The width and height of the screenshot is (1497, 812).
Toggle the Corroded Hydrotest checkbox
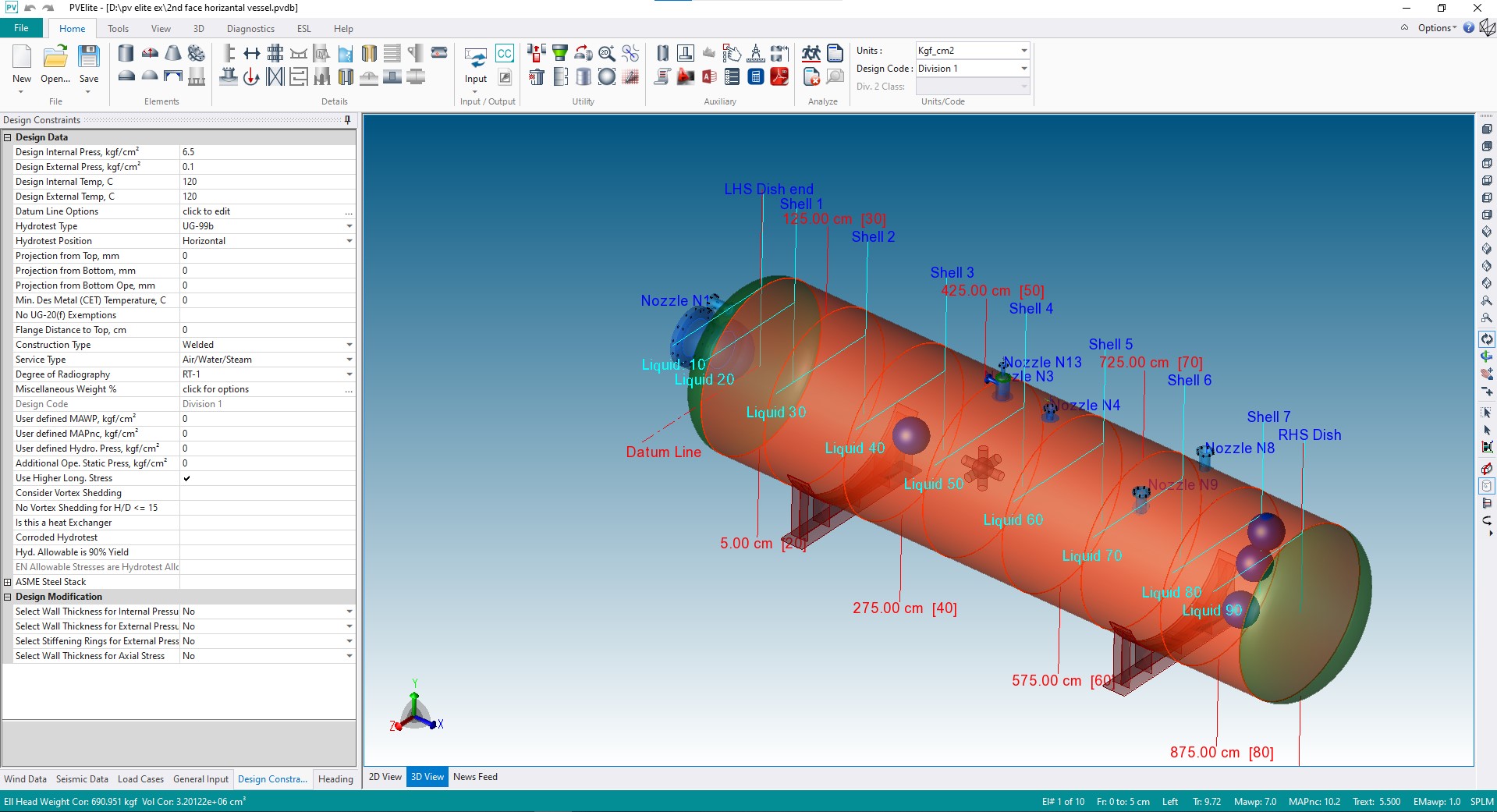pos(187,537)
